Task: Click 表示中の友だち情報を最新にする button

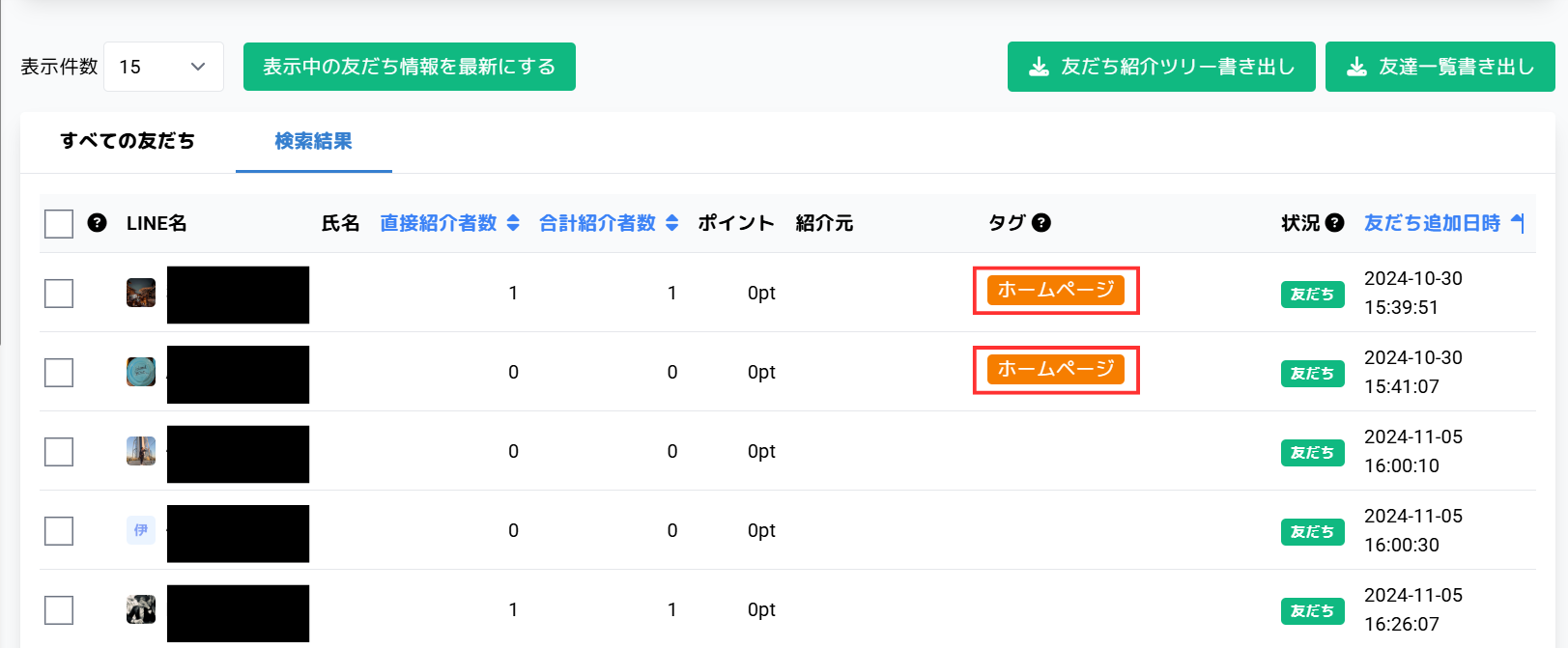Action: tap(409, 67)
